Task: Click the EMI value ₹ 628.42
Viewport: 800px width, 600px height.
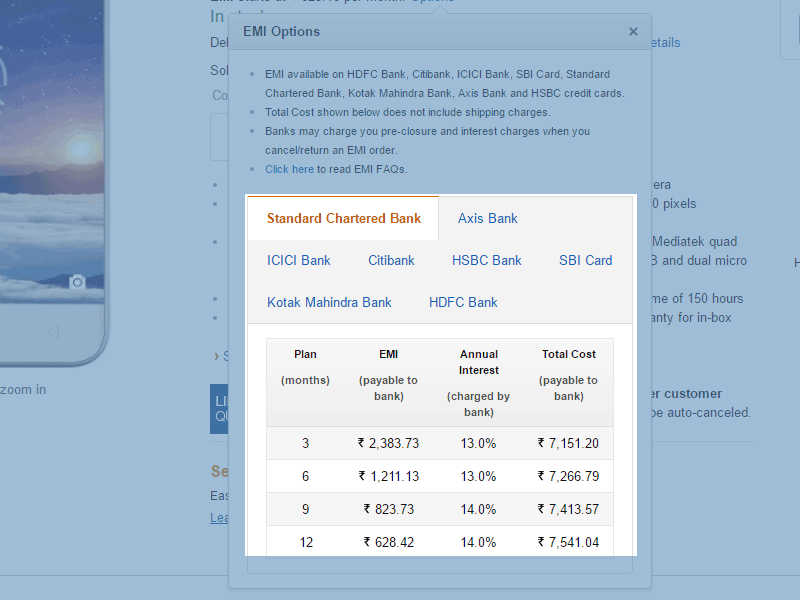Action: point(388,542)
